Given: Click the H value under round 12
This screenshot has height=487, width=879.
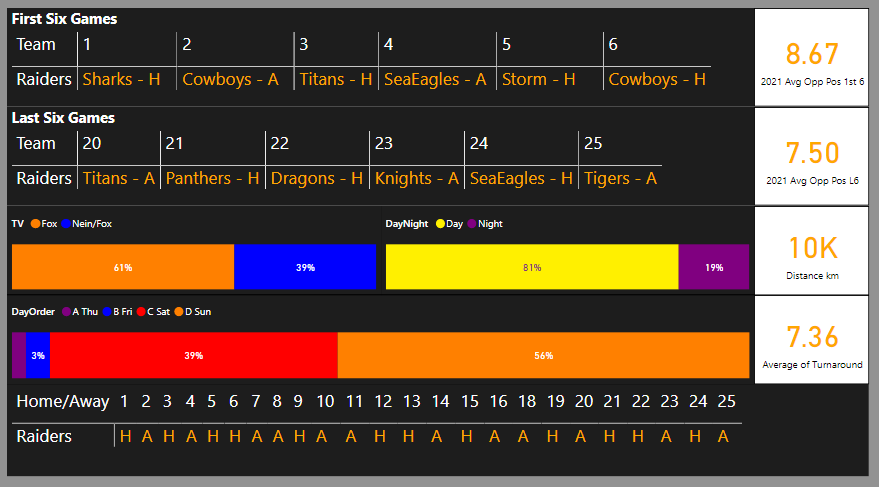Looking at the screenshot, I should [x=380, y=436].
